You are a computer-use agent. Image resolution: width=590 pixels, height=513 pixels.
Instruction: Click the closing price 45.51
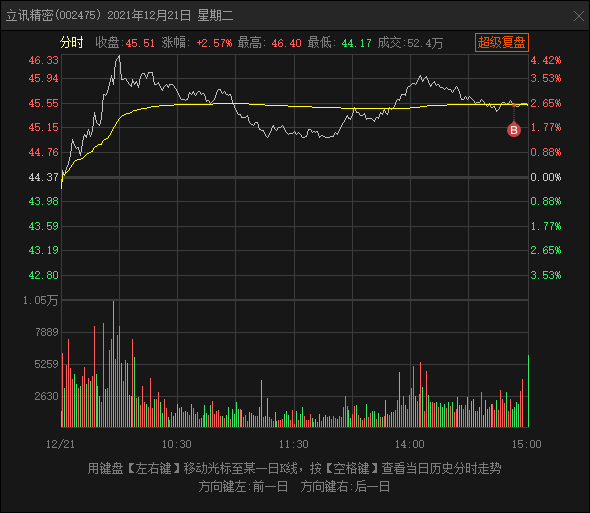click(x=140, y=43)
